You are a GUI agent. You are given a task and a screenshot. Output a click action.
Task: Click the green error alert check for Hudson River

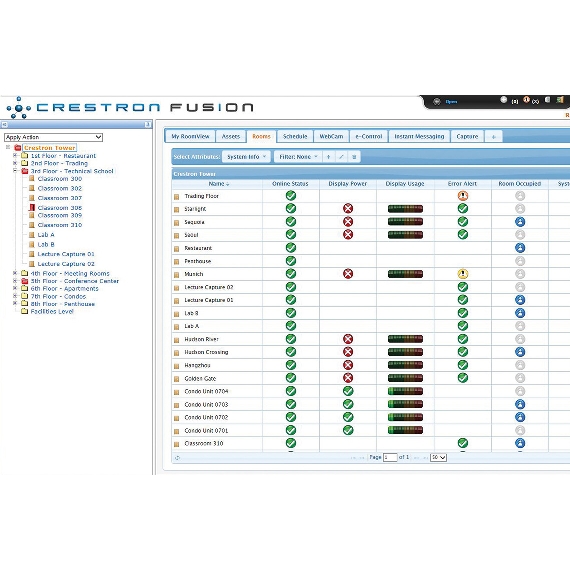click(x=462, y=339)
